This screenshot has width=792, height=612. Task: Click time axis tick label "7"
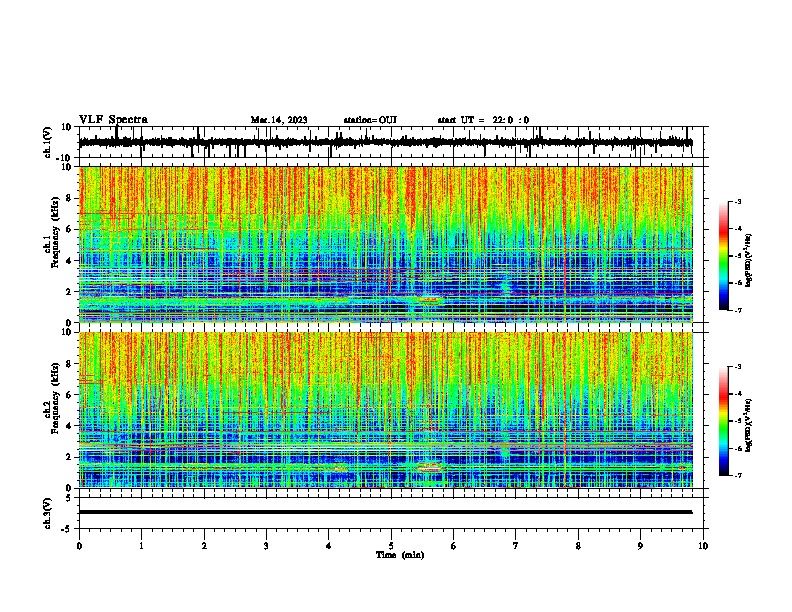(x=516, y=546)
